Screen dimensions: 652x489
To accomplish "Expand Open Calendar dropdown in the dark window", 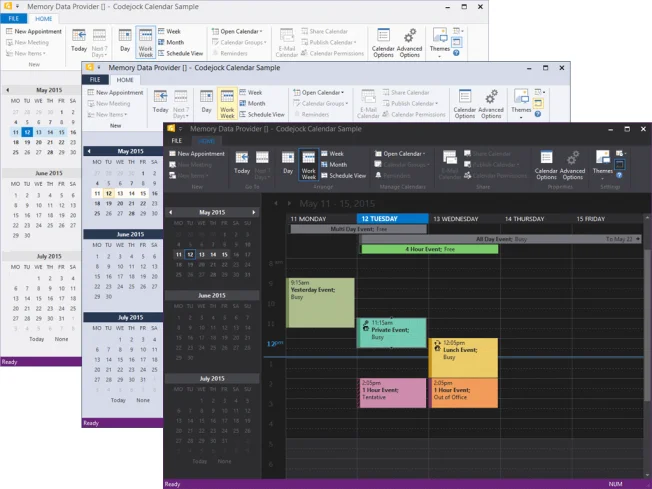I will click(402, 154).
